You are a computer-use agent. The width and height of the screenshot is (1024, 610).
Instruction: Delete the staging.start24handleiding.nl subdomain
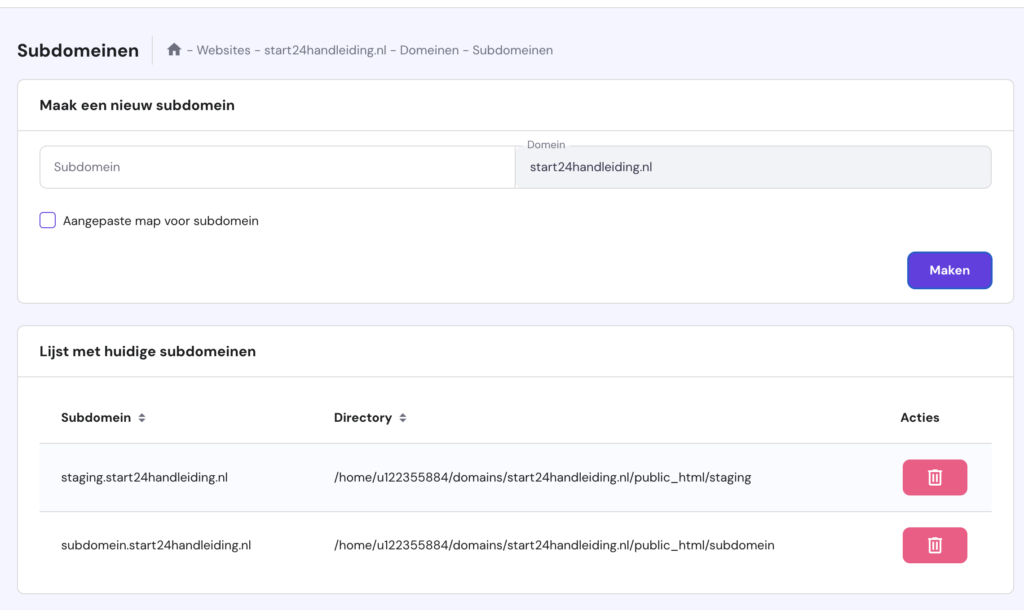coord(934,478)
